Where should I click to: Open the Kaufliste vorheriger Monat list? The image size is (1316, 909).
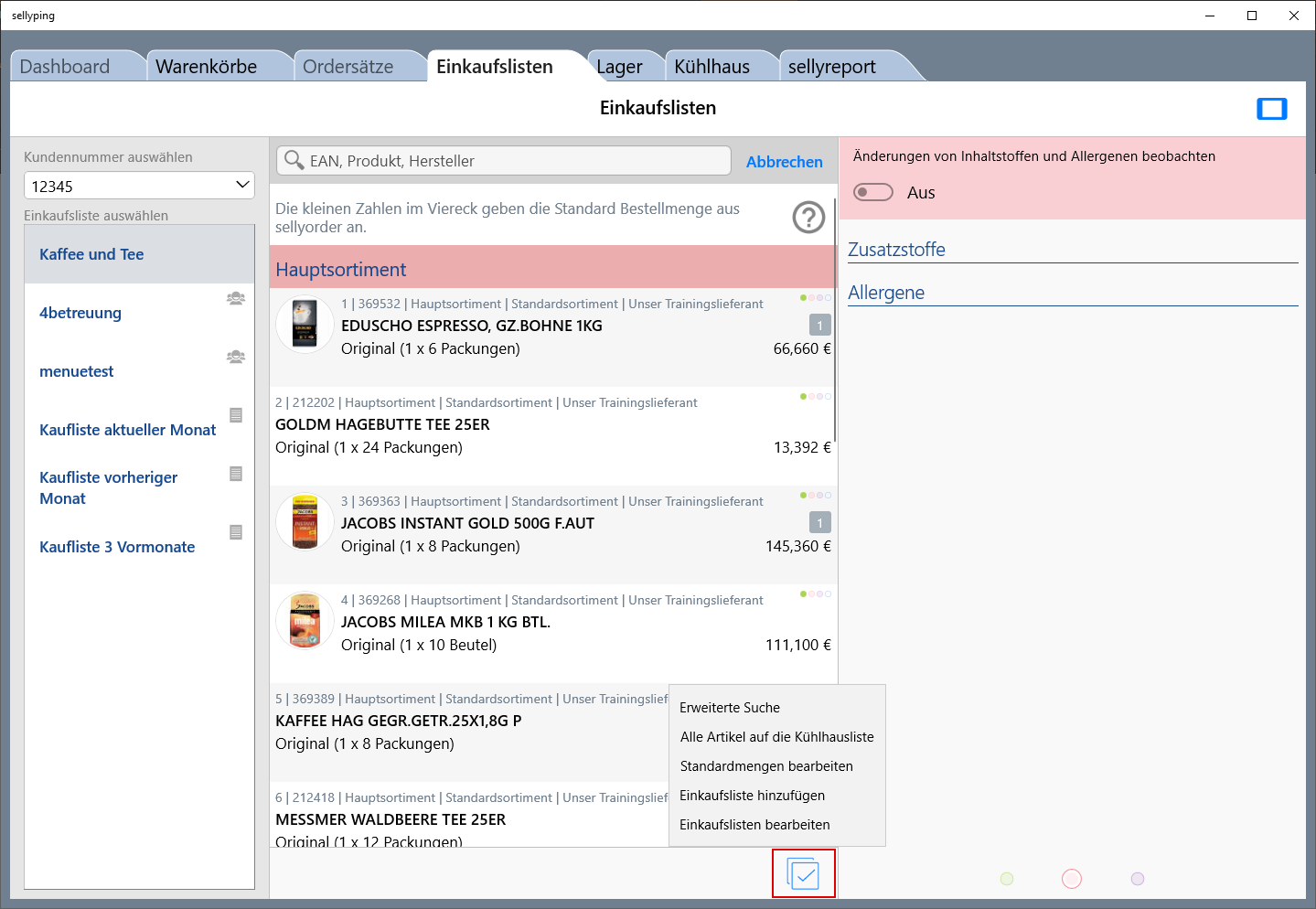pyautogui.click(x=109, y=487)
